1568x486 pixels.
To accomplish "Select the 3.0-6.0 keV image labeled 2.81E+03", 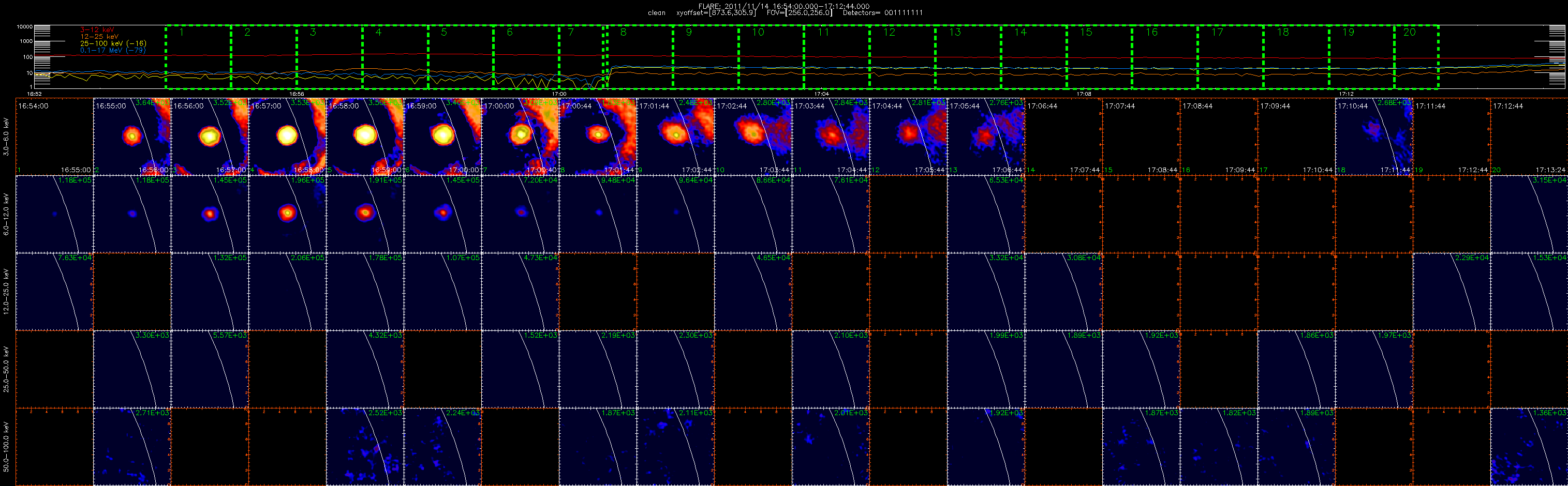I will click(x=908, y=136).
